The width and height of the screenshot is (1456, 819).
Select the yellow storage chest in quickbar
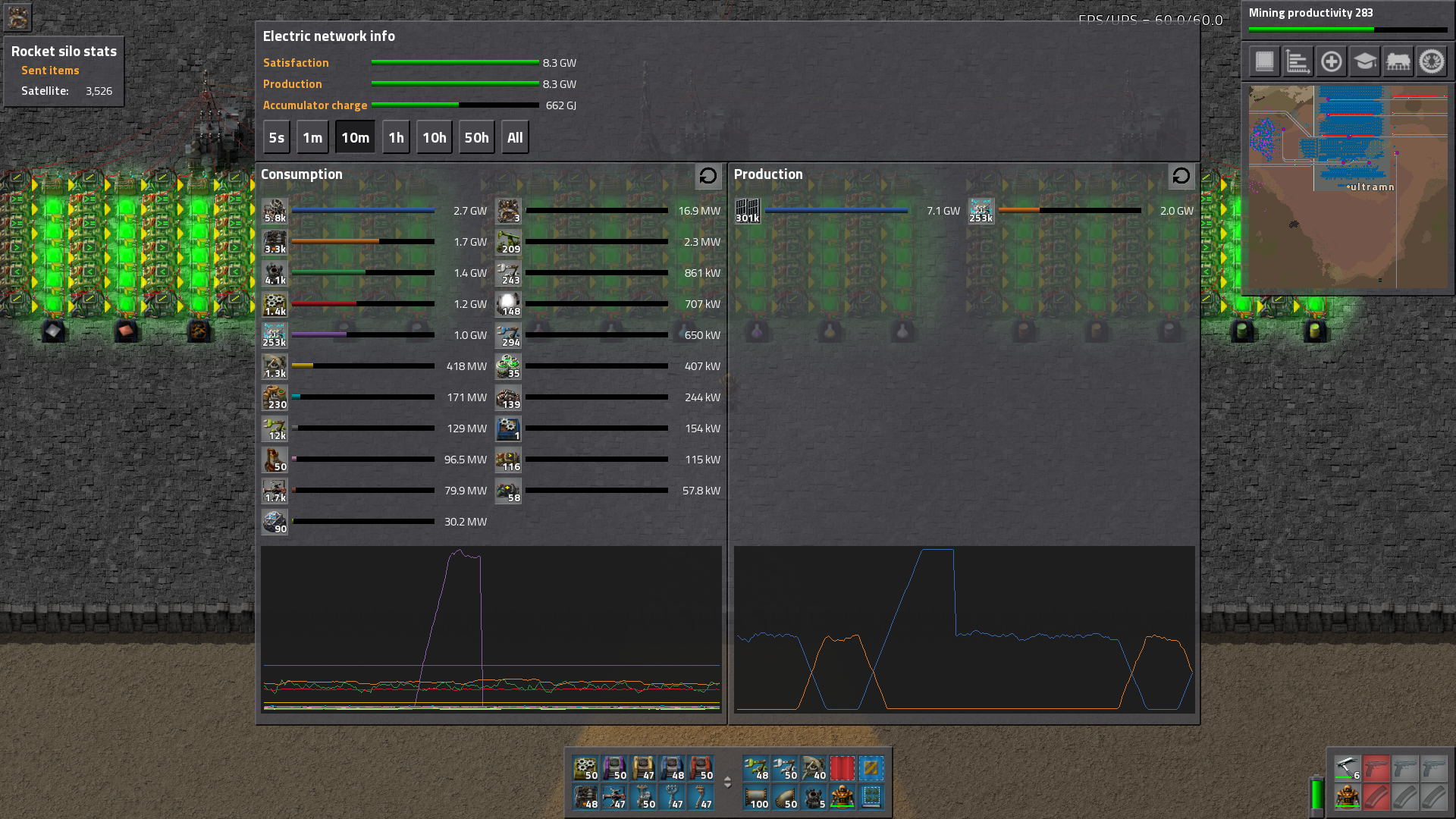[x=643, y=768]
